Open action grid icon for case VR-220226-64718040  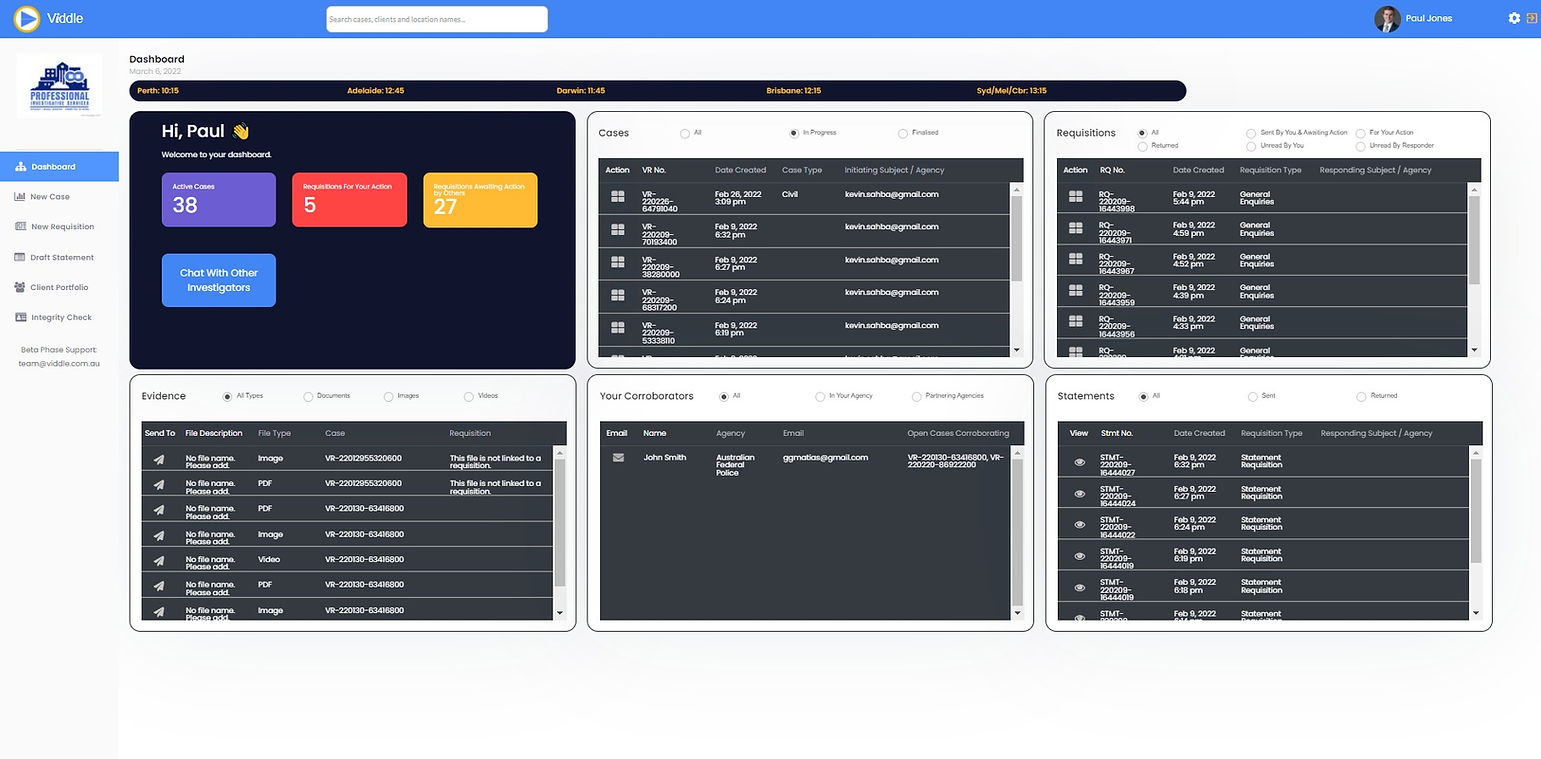617,198
